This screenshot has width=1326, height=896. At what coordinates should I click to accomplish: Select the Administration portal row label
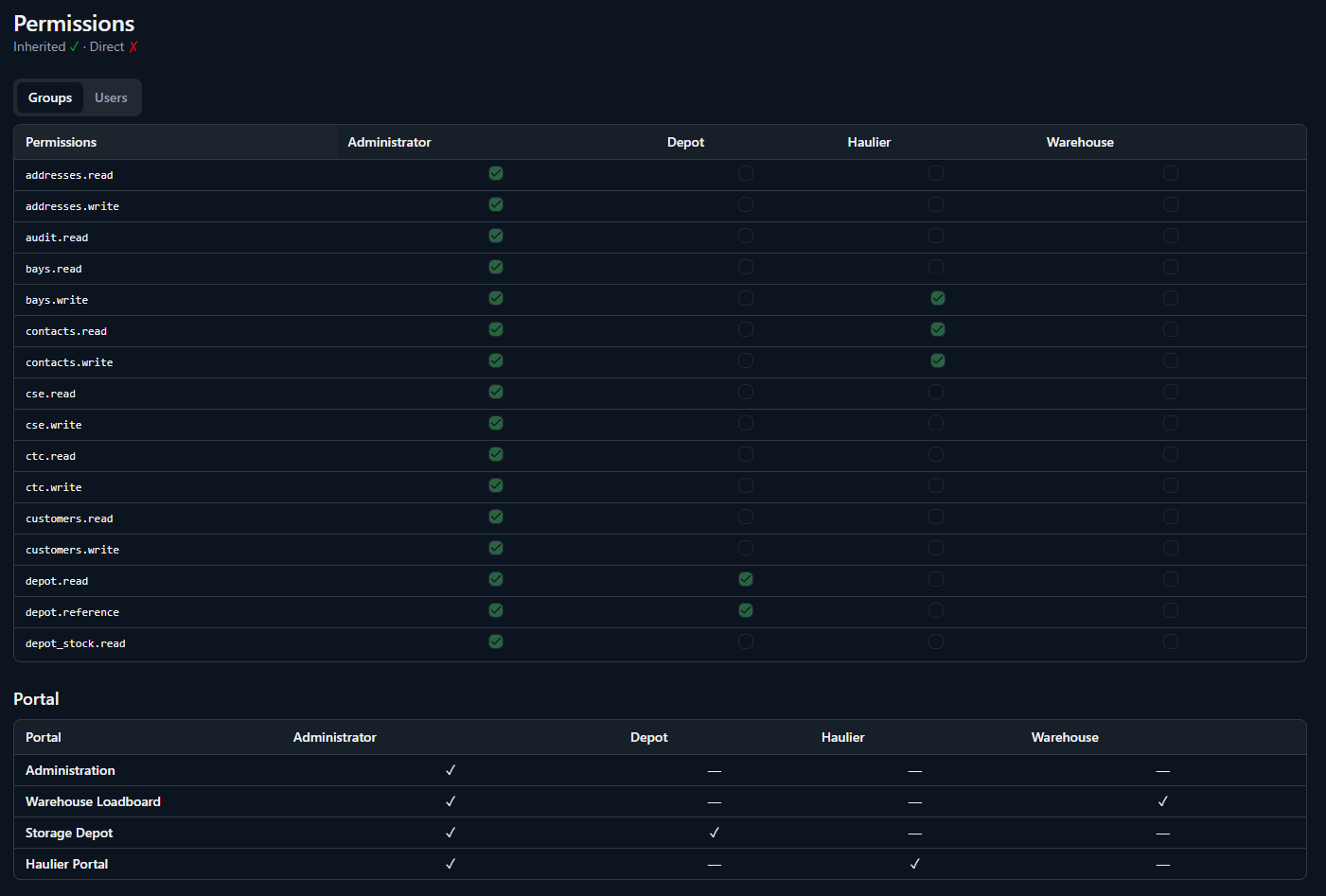pos(70,770)
